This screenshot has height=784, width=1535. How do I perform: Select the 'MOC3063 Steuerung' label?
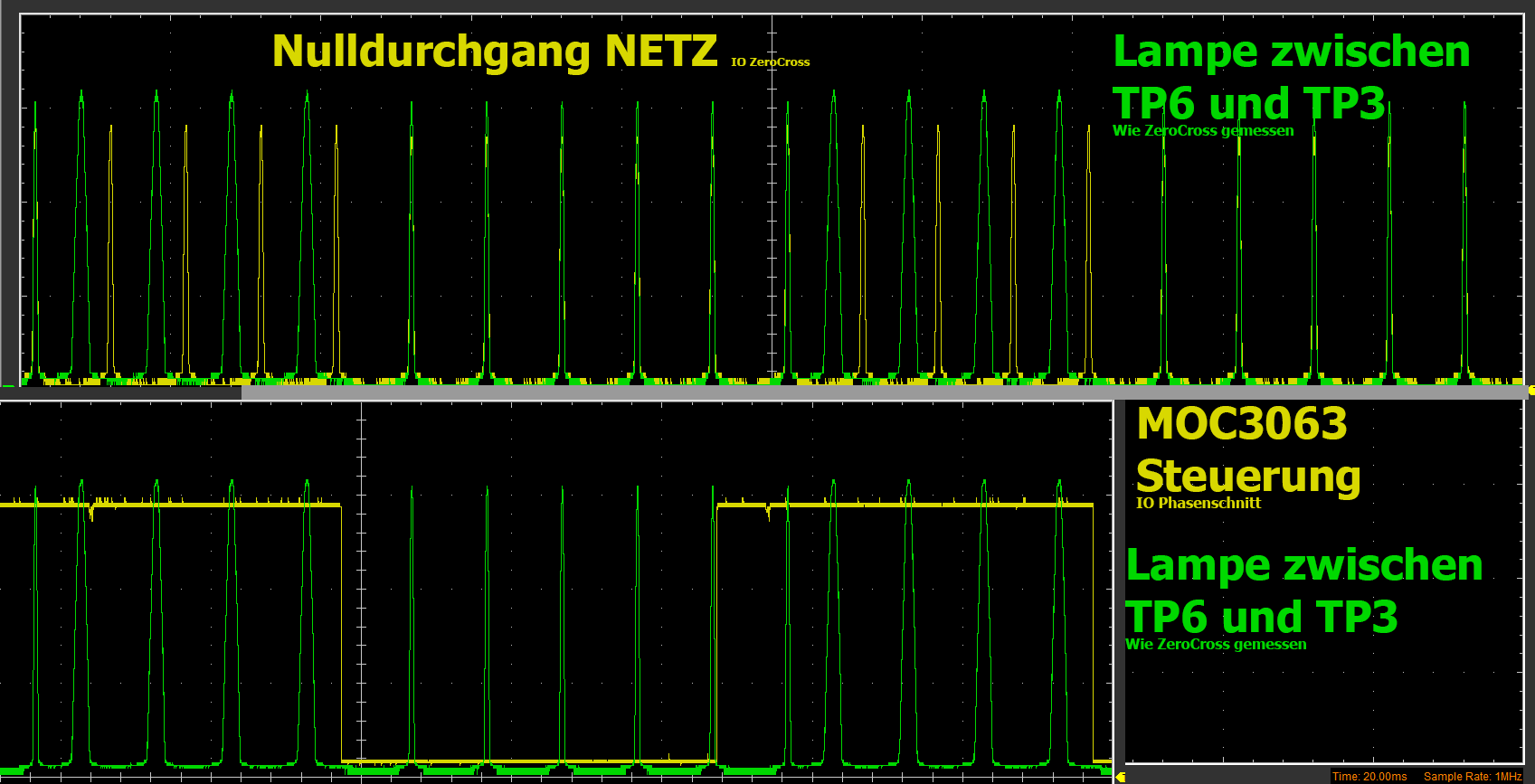pos(1248,450)
